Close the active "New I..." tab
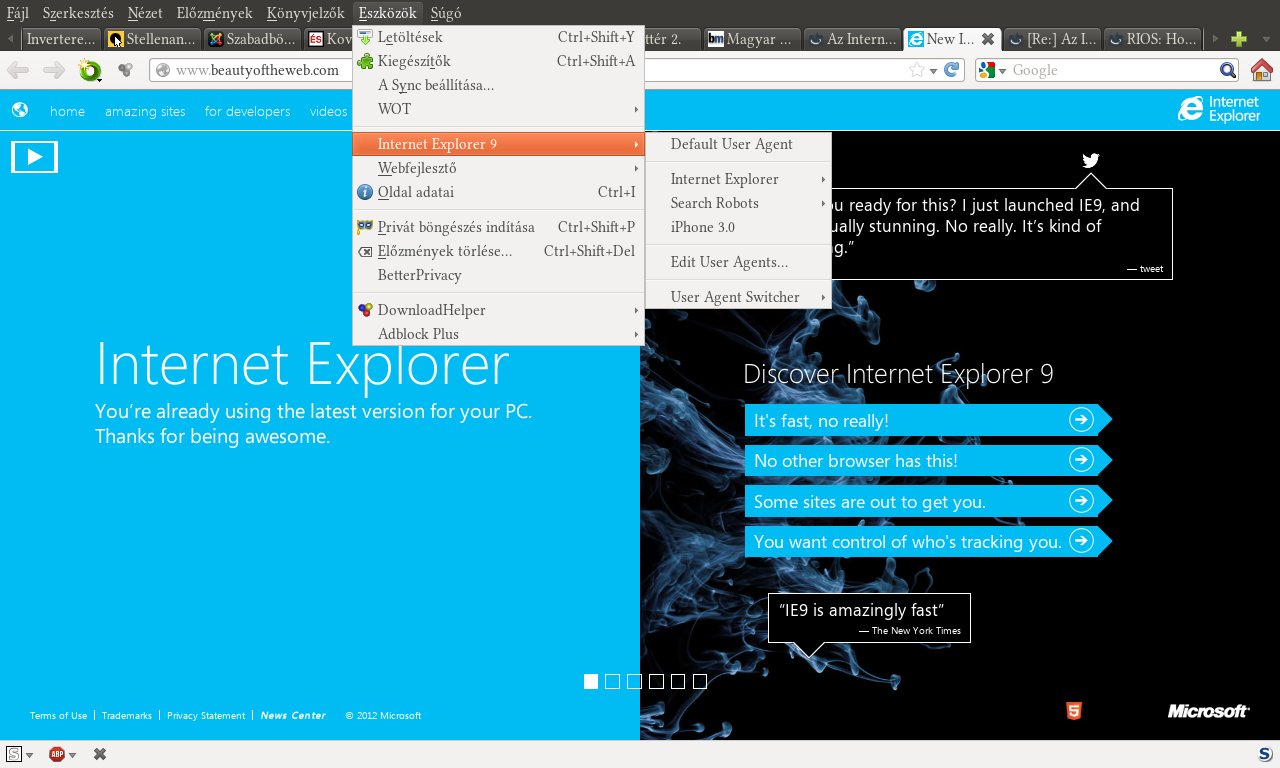1280x768 pixels. (x=988, y=39)
